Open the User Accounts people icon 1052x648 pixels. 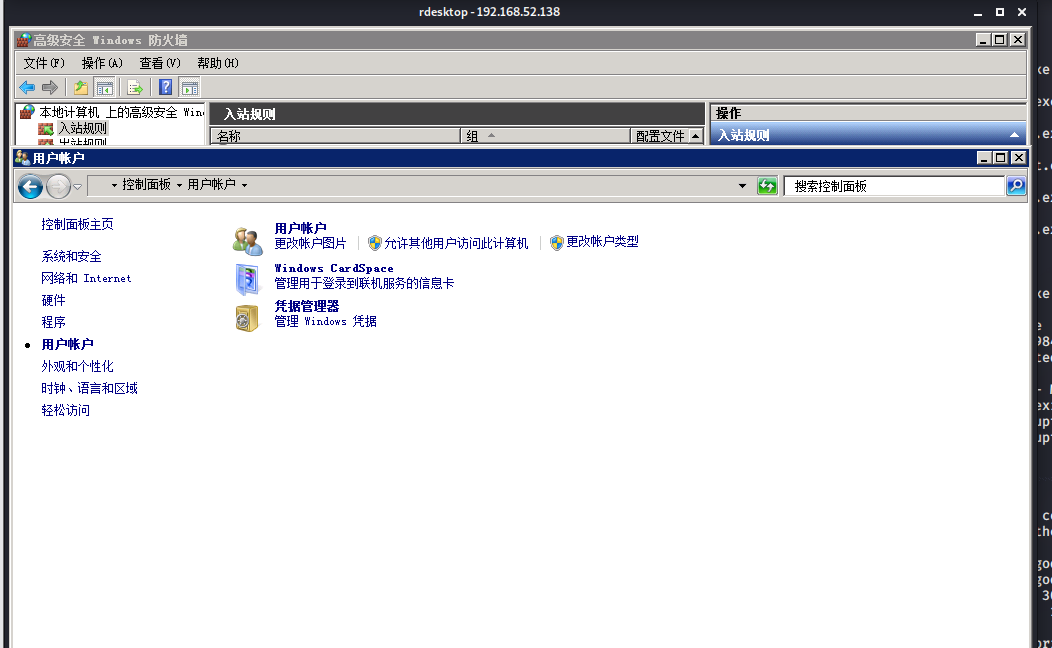248,241
